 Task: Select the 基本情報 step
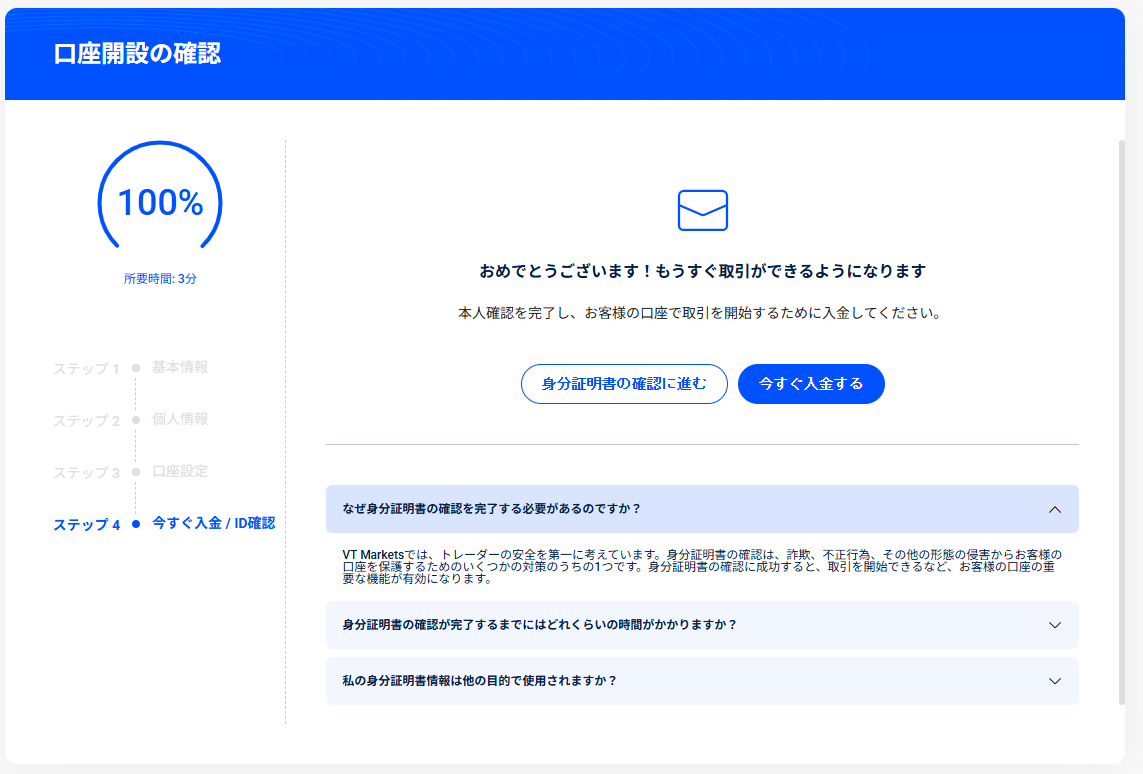click(x=180, y=367)
